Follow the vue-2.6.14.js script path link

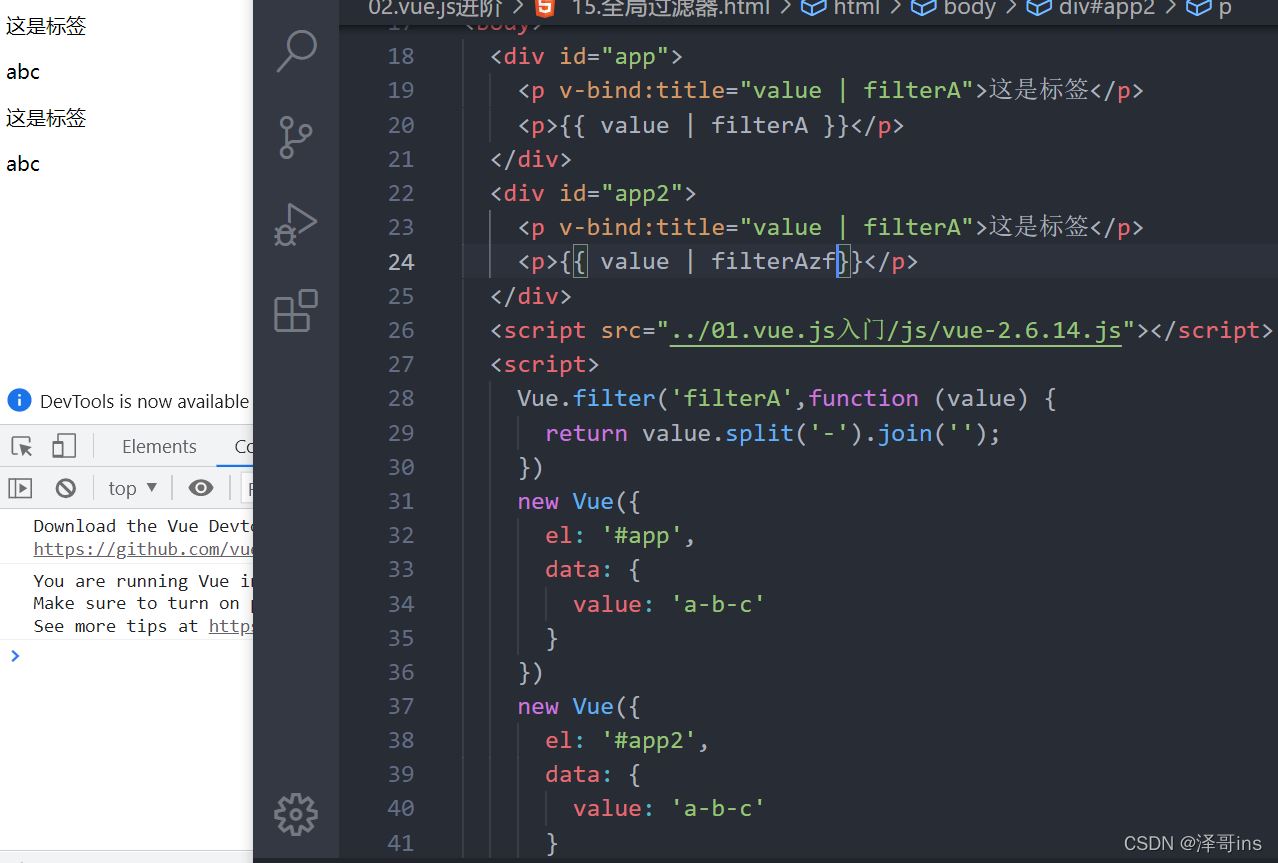pos(896,330)
